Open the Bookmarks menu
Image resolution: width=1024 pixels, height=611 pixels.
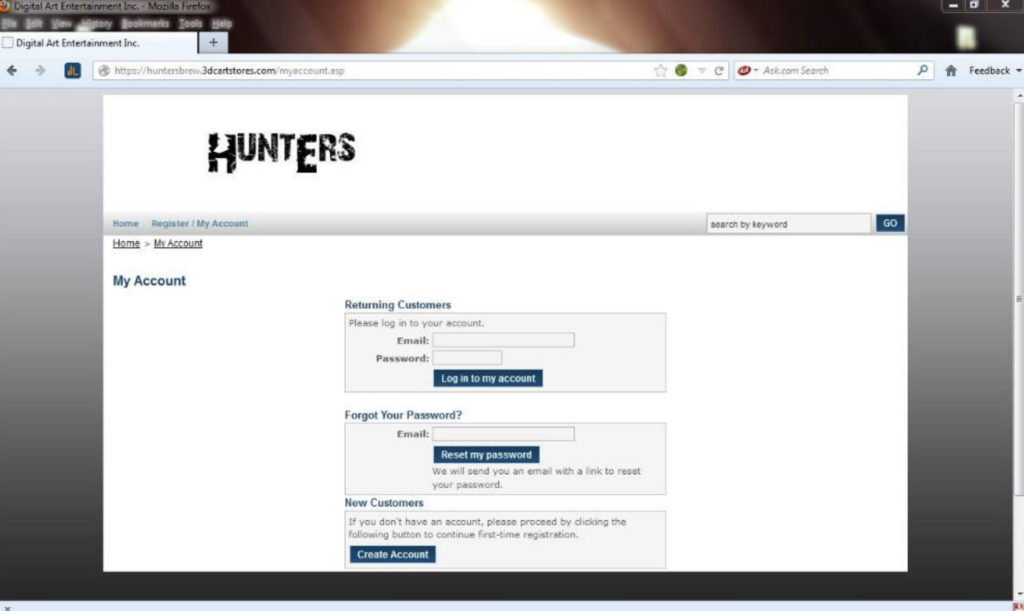click(146, 22)
